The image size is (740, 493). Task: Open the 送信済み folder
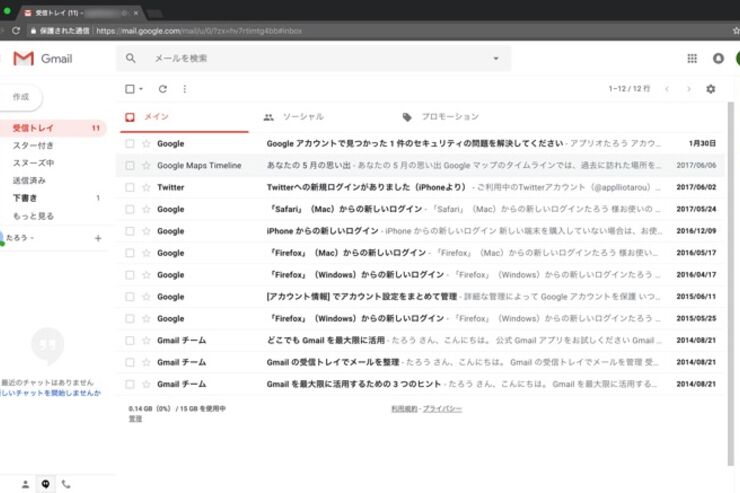coord(29,180)
